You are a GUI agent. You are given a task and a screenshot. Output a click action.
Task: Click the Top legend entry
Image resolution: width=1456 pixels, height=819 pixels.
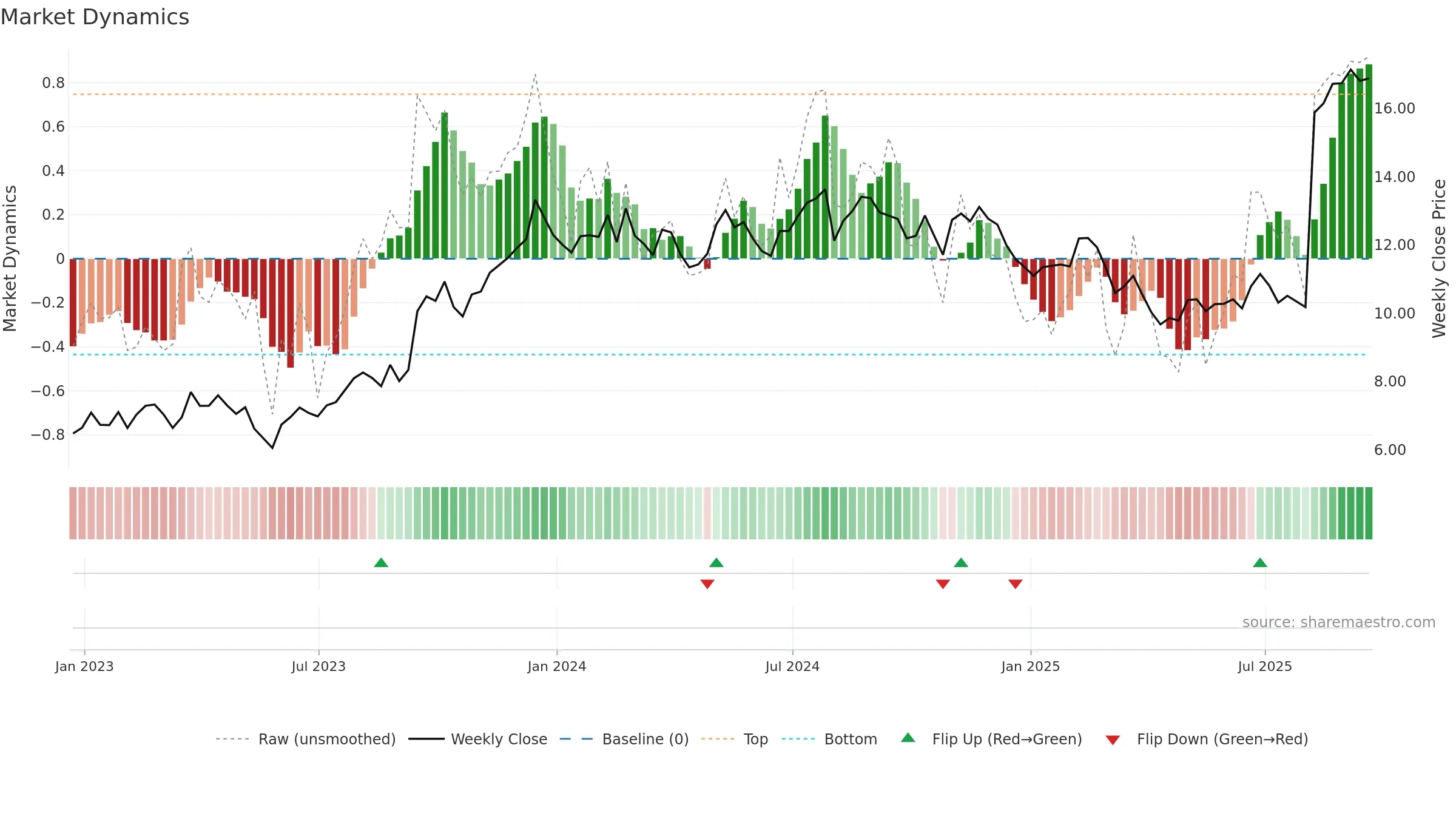pos(735,739)
